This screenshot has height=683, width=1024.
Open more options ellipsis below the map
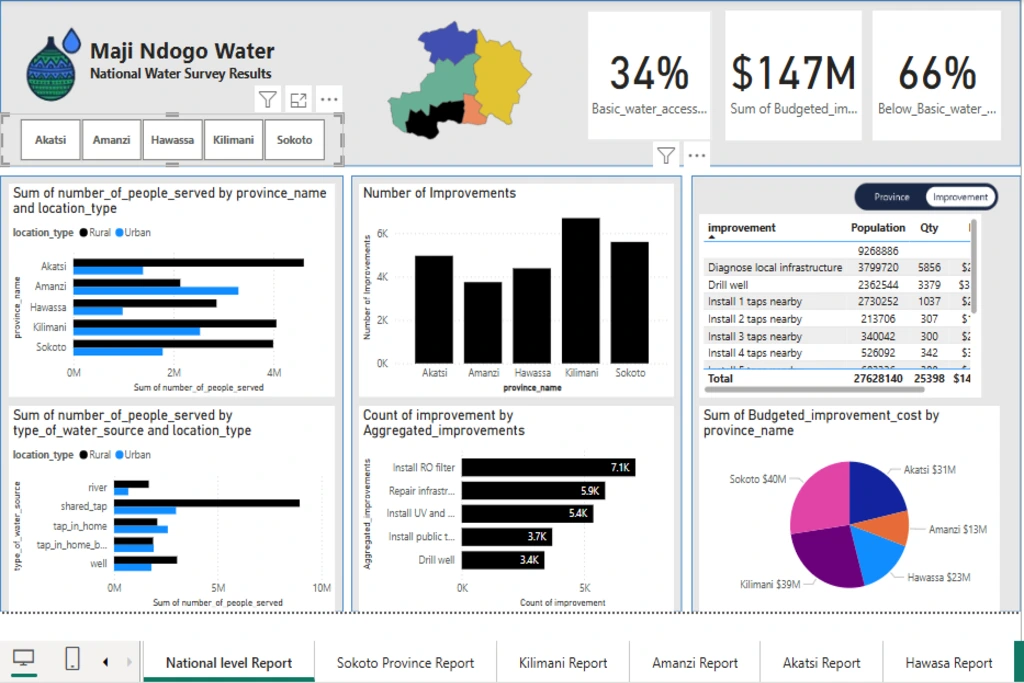pyautogui.click(x=697, y=155)
